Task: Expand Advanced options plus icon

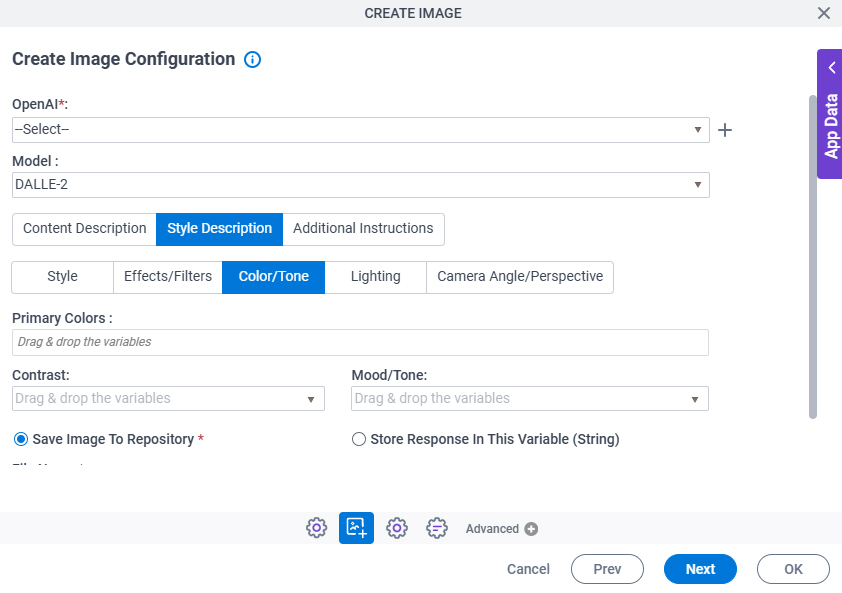Action: point(531,529)
